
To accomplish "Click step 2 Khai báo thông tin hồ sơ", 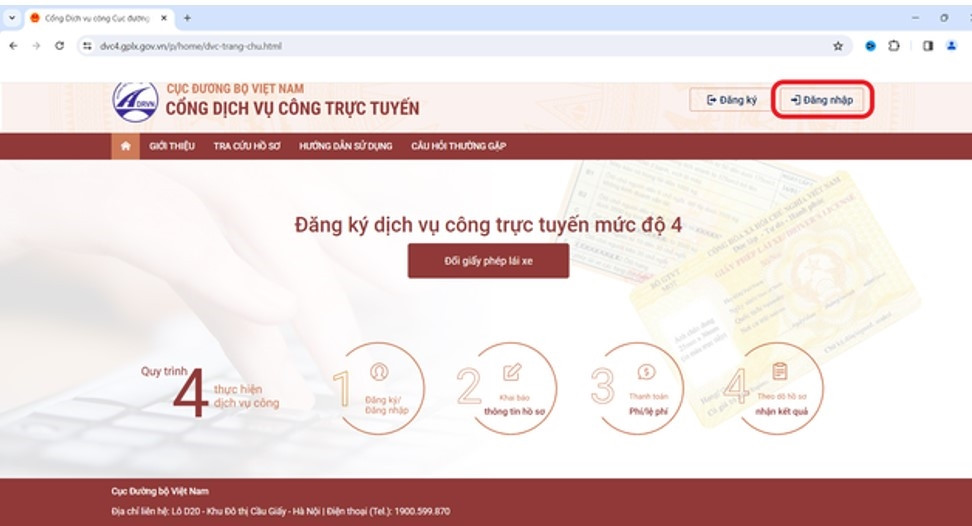I will (511, 388).
